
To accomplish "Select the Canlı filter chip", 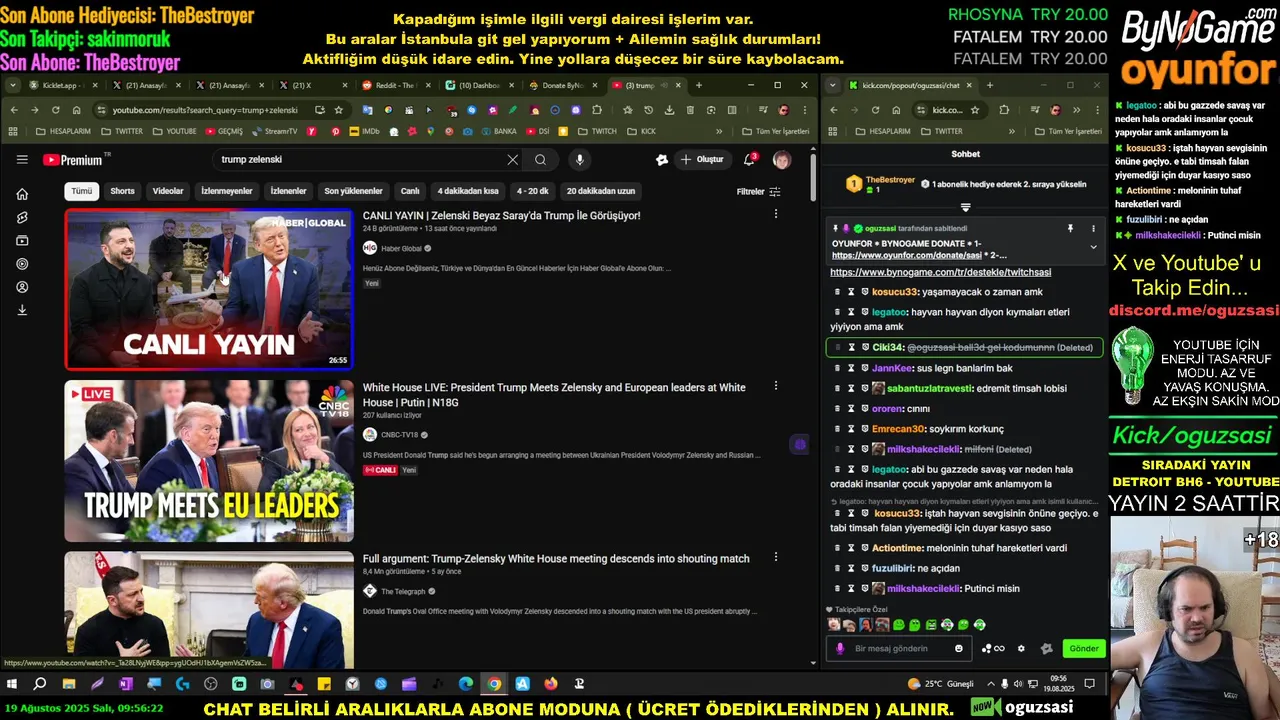I will click(x=410, y=191).
